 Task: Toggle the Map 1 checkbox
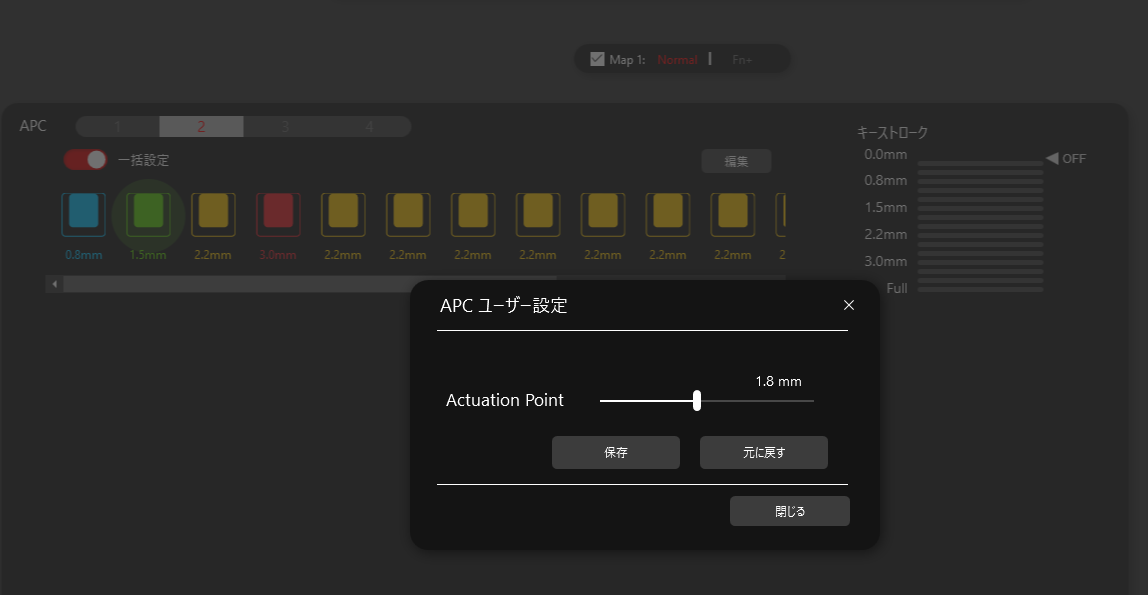pyautogui.click(x=597, y=59)
